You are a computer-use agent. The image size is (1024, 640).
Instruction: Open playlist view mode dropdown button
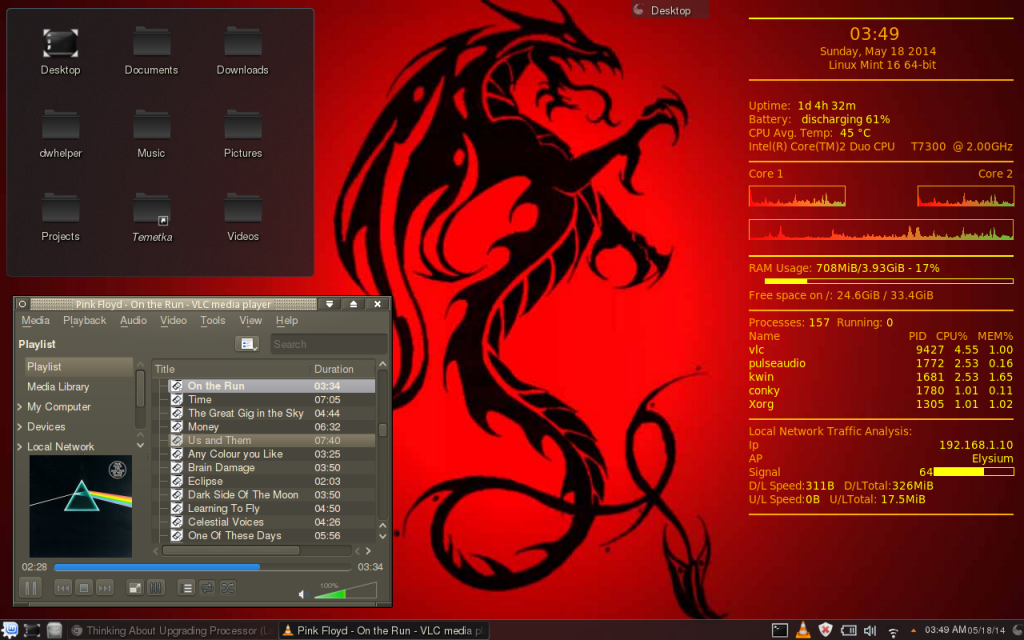pos(248,344)
